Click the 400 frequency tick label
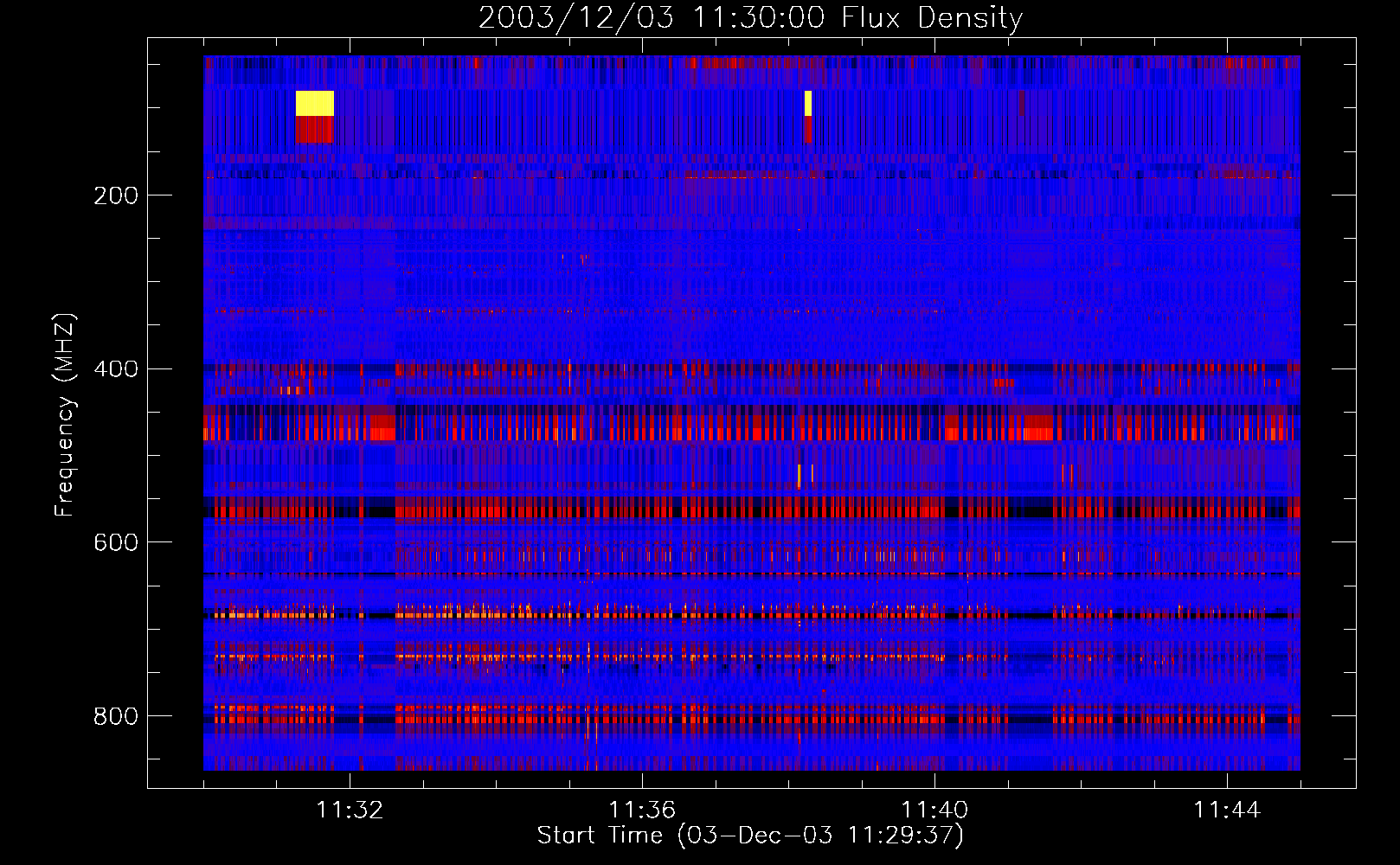This screenshot has height=865, width=1400. tap(116, 369)
